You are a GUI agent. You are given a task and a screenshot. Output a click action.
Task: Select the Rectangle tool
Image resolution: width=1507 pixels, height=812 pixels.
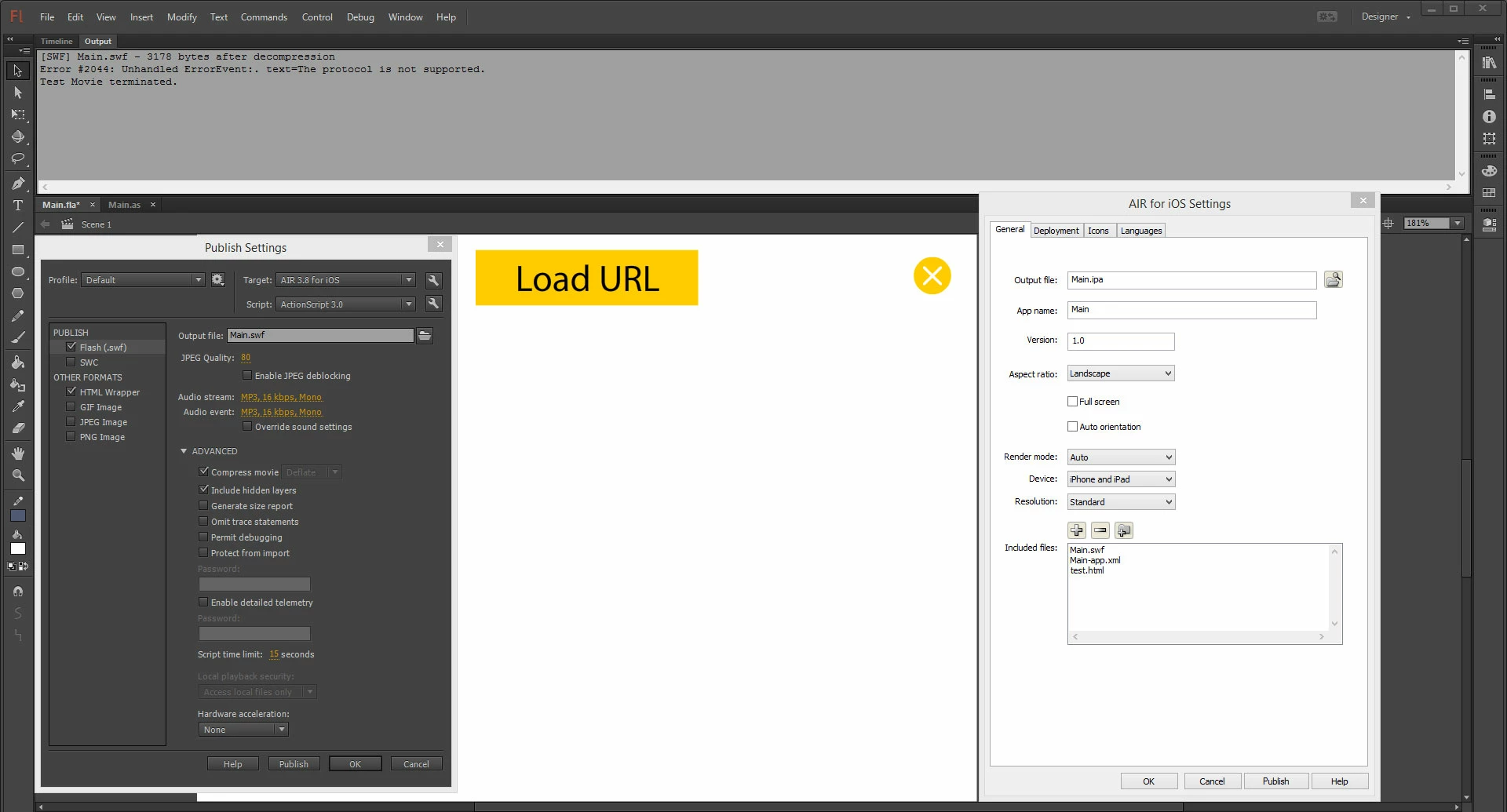coord(17,249)
